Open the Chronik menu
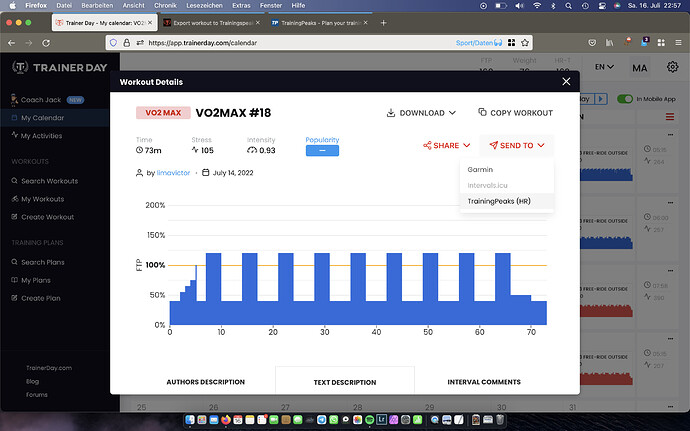Image resolution: width=690 pixels, height=431 pixels. pos(165,5)
